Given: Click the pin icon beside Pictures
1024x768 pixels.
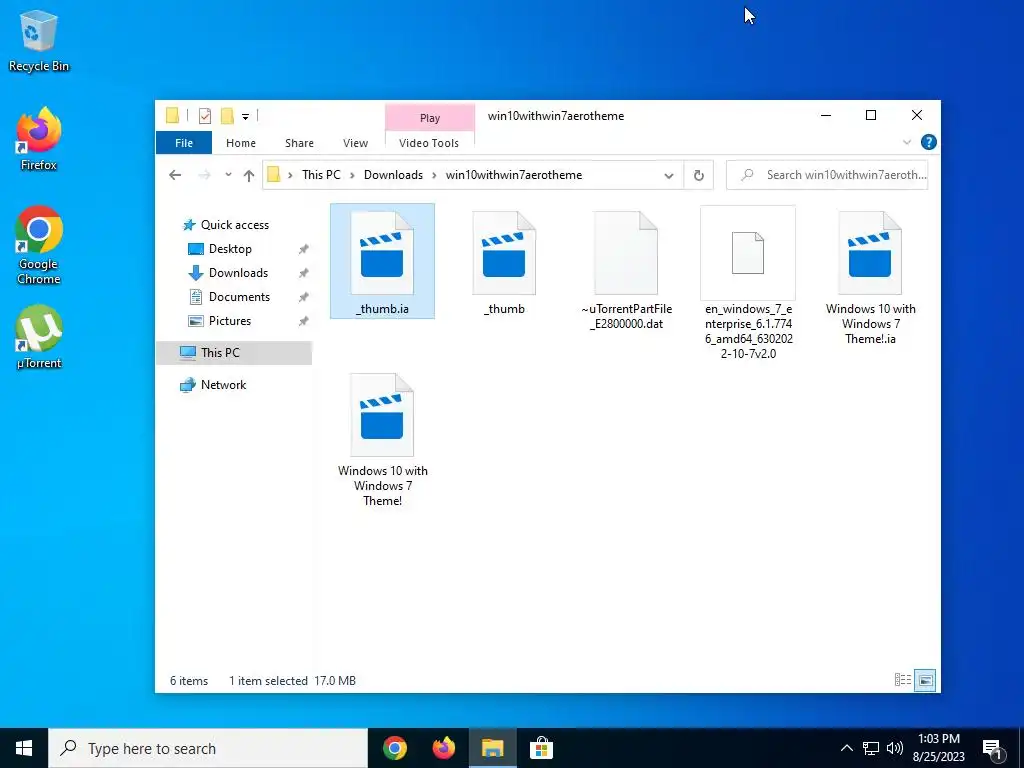Looking at the screenshot, I should click(303, 321).
